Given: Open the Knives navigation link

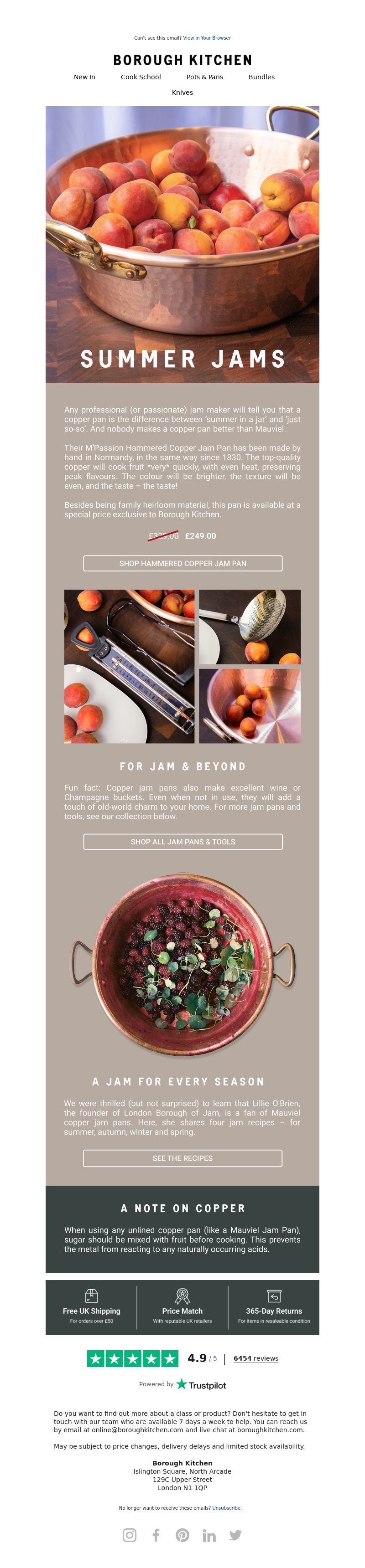Looking at the screenshot, I should (182, 93).
